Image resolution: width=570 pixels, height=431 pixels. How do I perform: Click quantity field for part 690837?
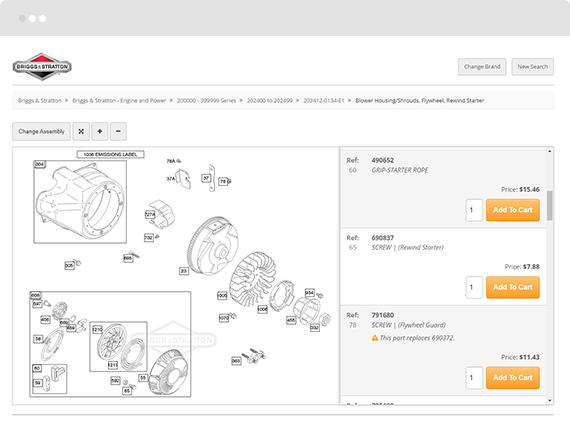(x=474, y=287)
